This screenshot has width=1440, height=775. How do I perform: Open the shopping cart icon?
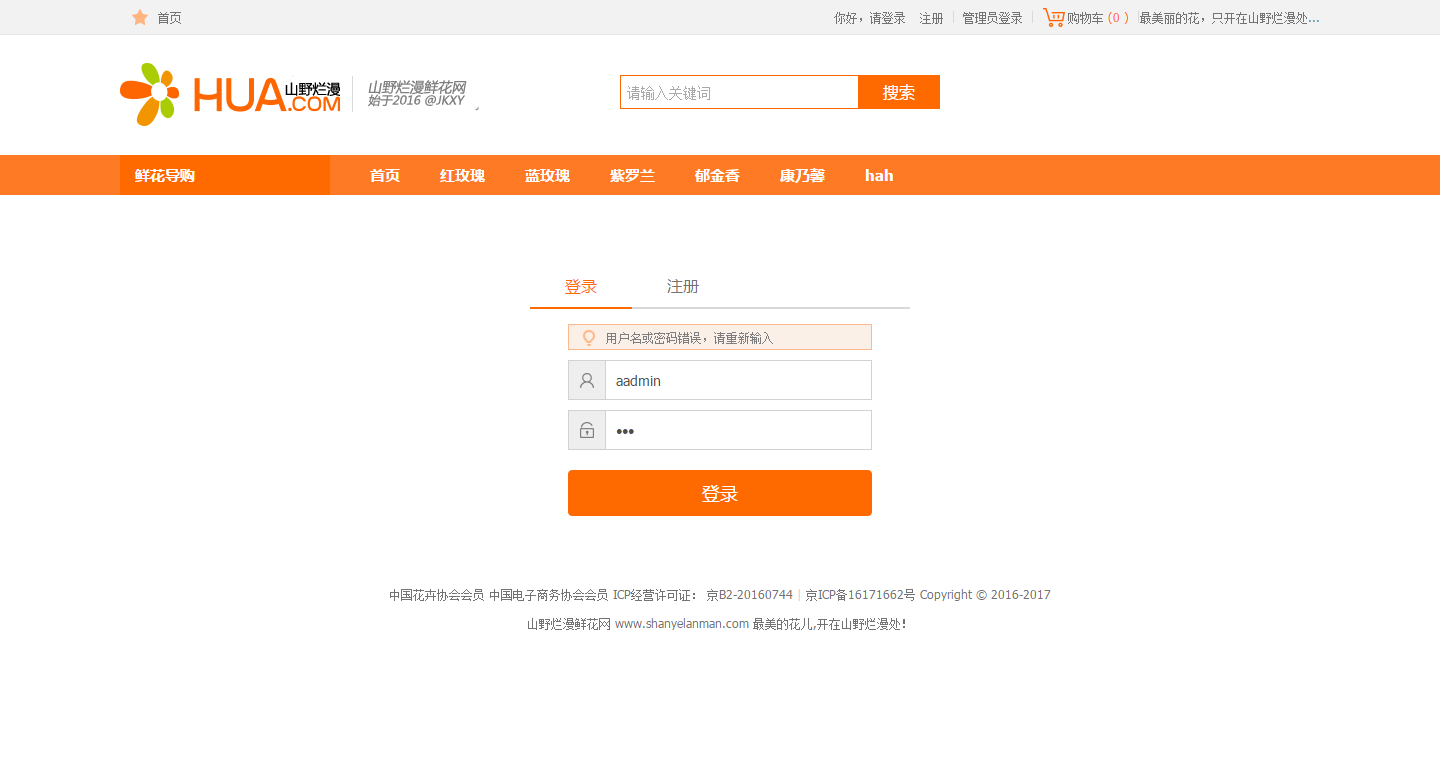1053,17
